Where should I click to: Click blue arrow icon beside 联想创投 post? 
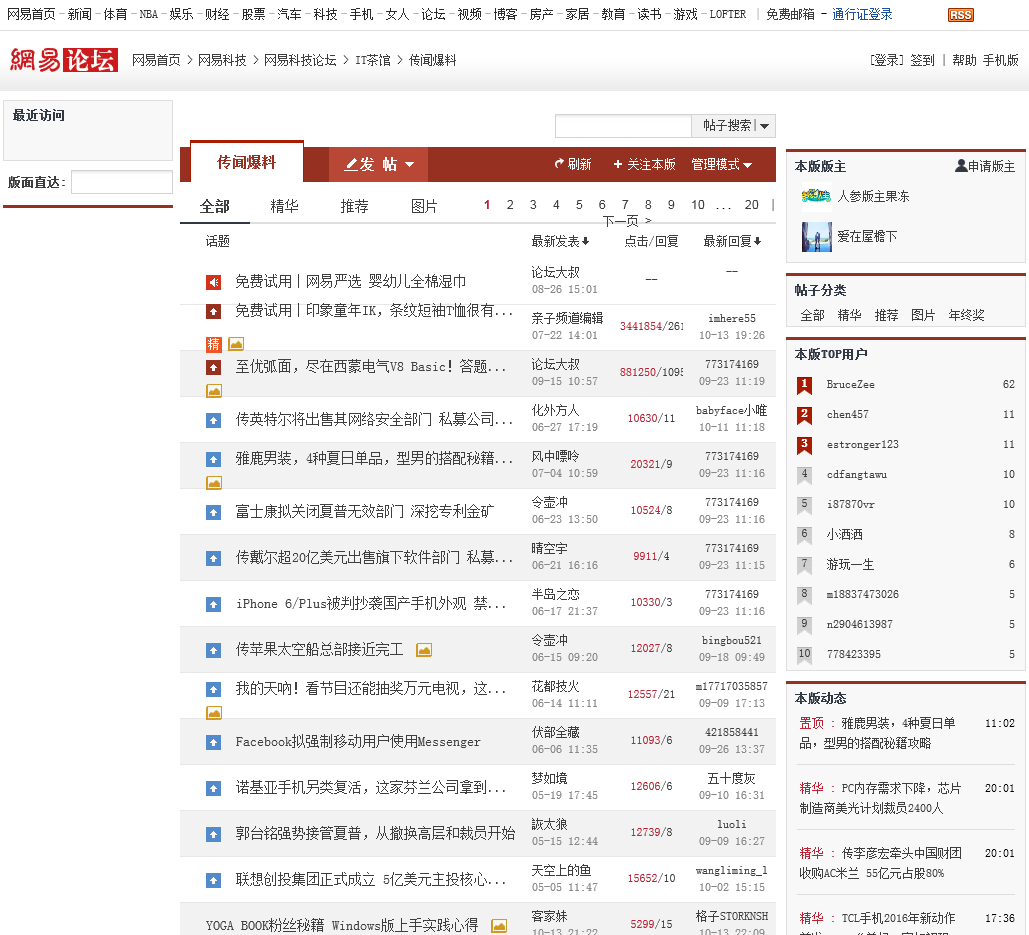(x=213, y=880)
